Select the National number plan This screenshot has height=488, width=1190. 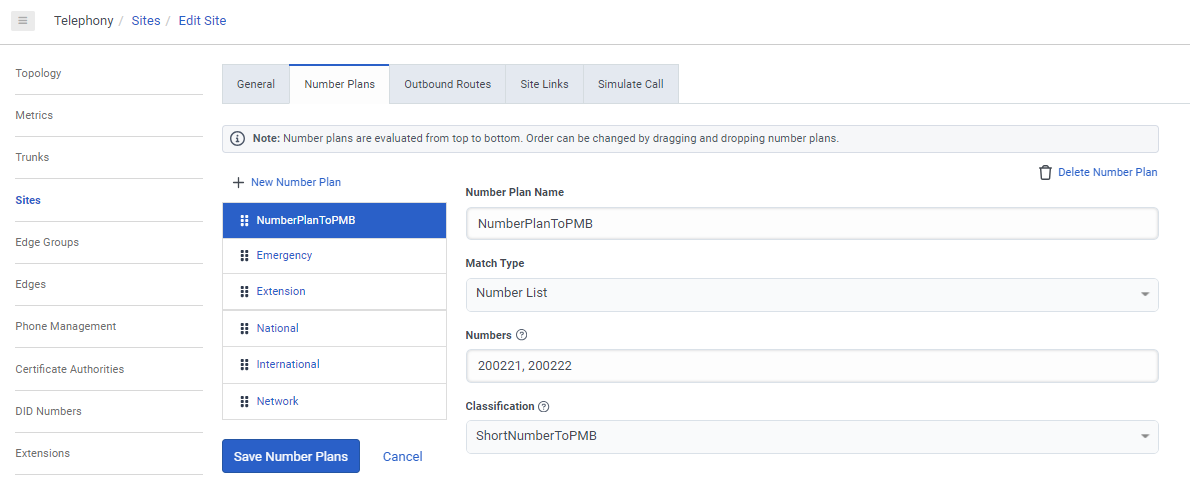pyautogui.click(x=334, y=329)
